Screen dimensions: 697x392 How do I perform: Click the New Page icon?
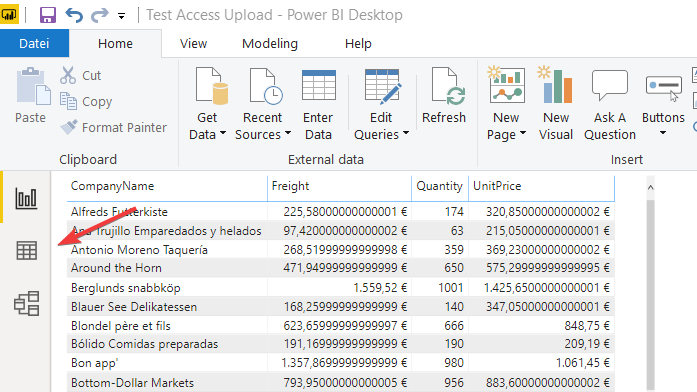coord(506,84)
